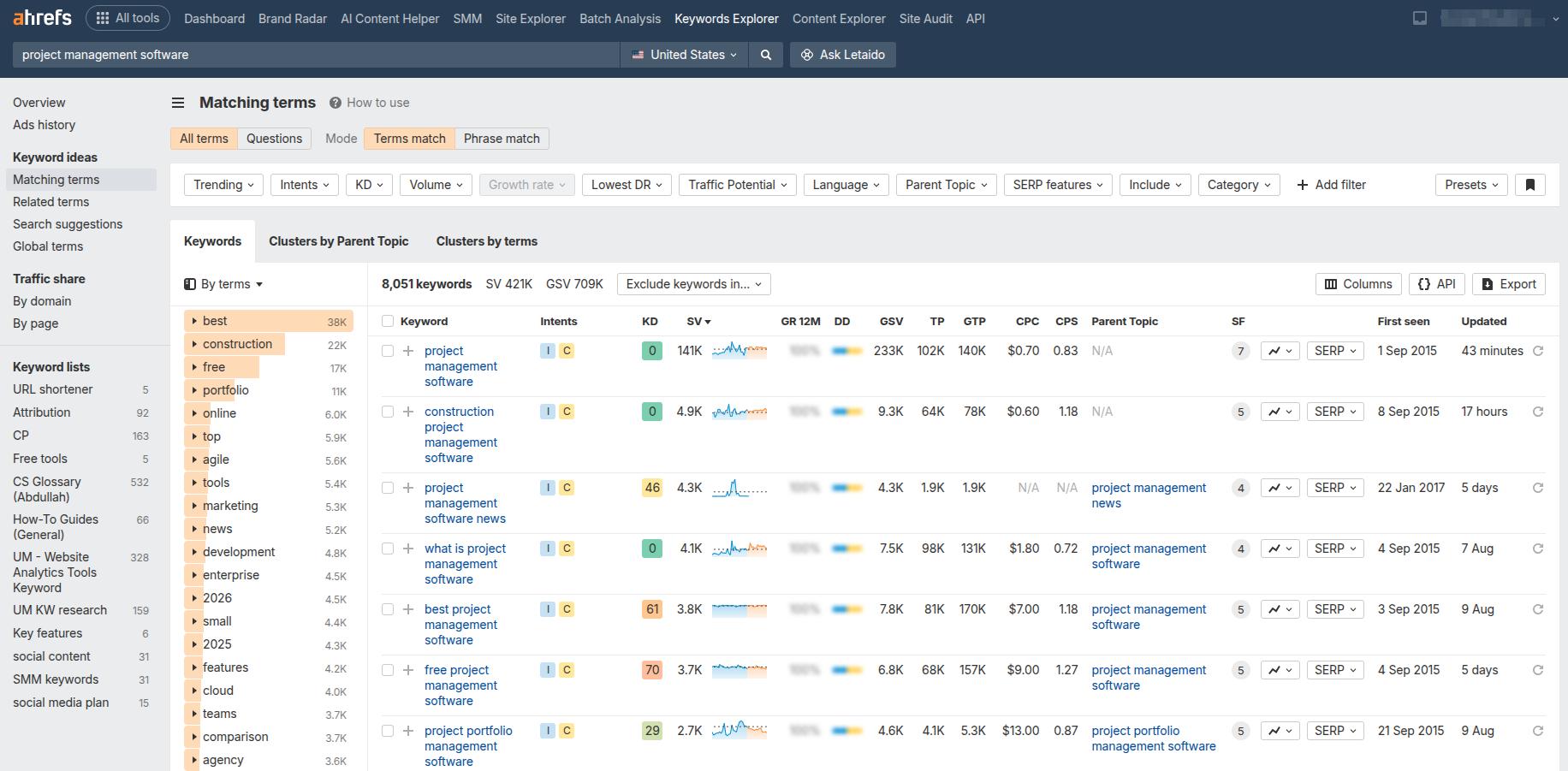
Task: Open trend chart for 'construction project management software'
Action: point(1280,412)
